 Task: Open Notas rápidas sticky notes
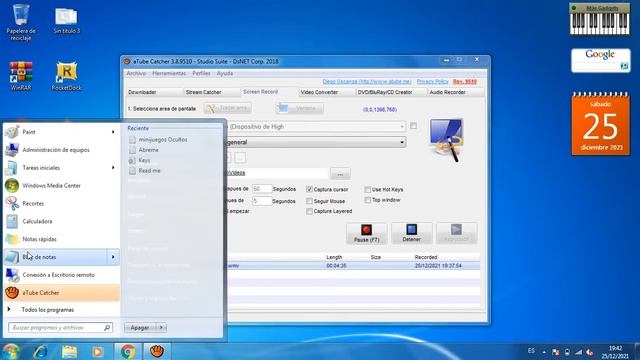(61, 239)
